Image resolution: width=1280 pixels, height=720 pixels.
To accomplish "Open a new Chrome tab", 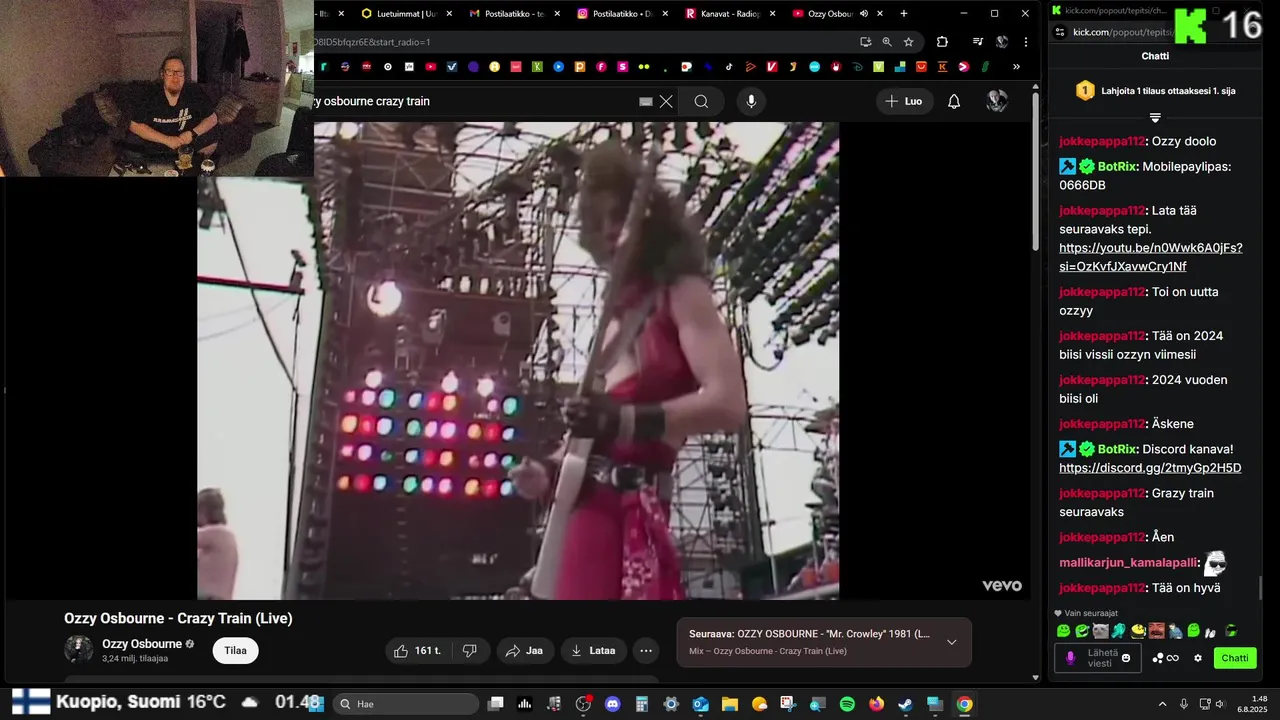I will click(x=904, y=14).
